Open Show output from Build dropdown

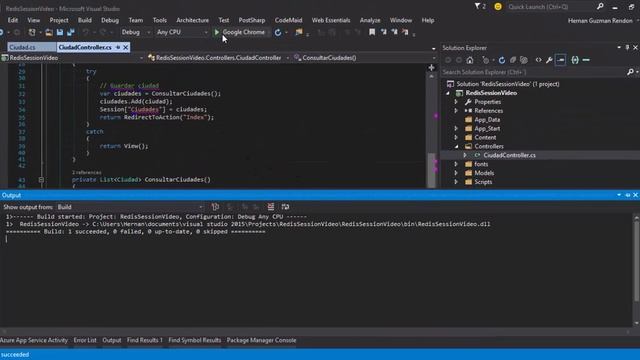coord(130,207)
